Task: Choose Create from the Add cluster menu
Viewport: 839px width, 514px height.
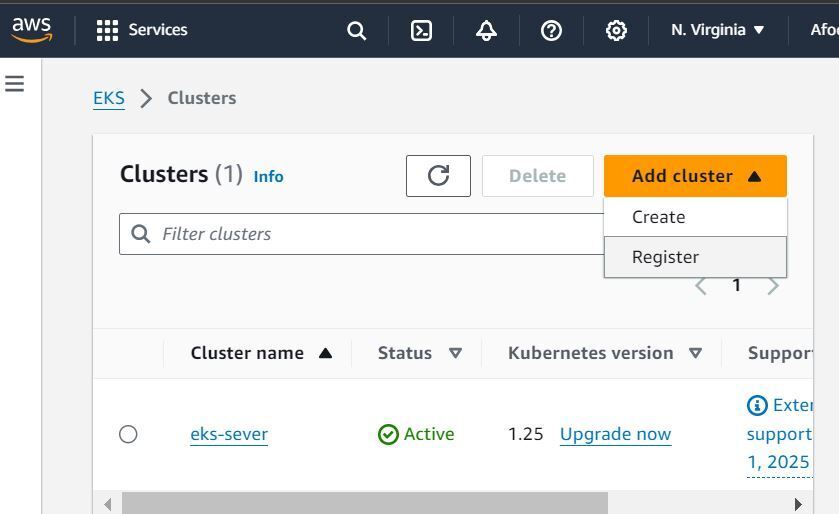Action: [658, 217]
